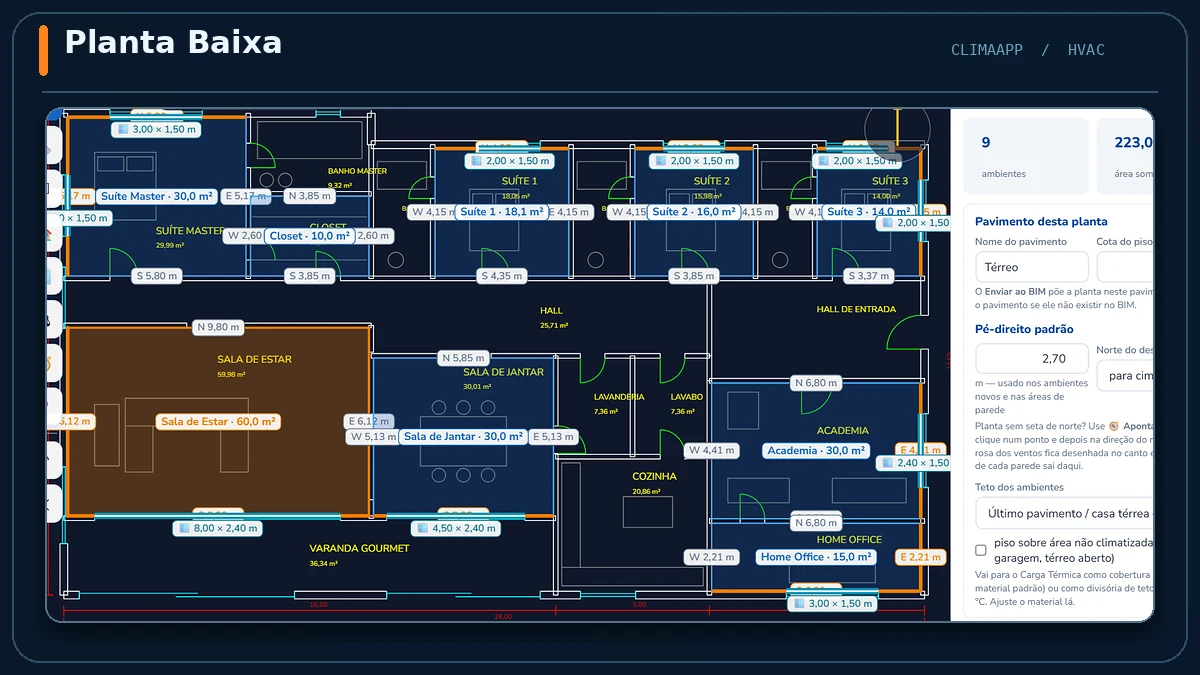Click the W 4,41 m wall label
This screenshot has width=1200, height=675.
click(712, 451)
